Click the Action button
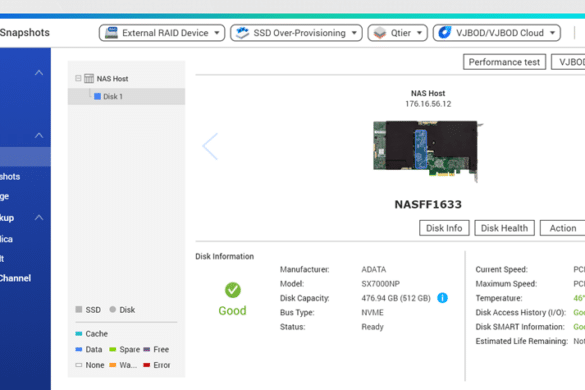This screenshot has height=390, width=585. click(x=563, y=228)
